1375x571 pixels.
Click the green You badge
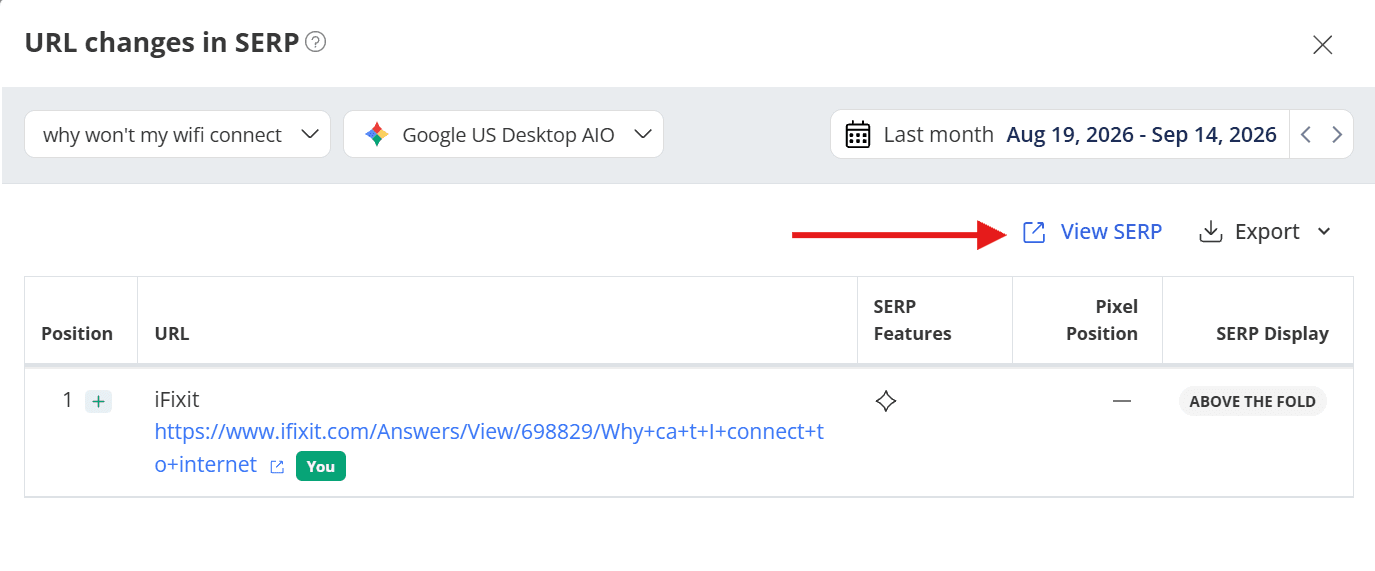(x=321, y=466)
